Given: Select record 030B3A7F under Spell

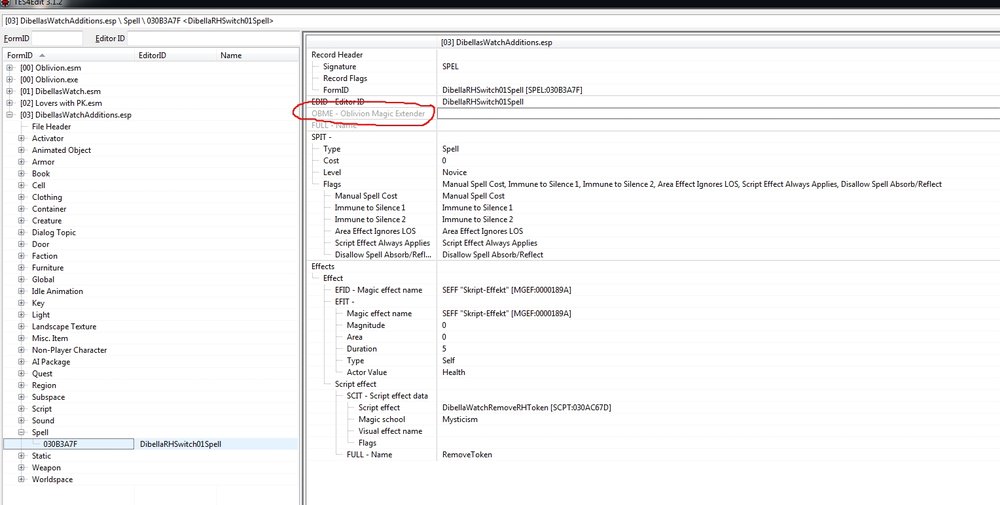Looking at the screenshot, I should coord(60,444).
